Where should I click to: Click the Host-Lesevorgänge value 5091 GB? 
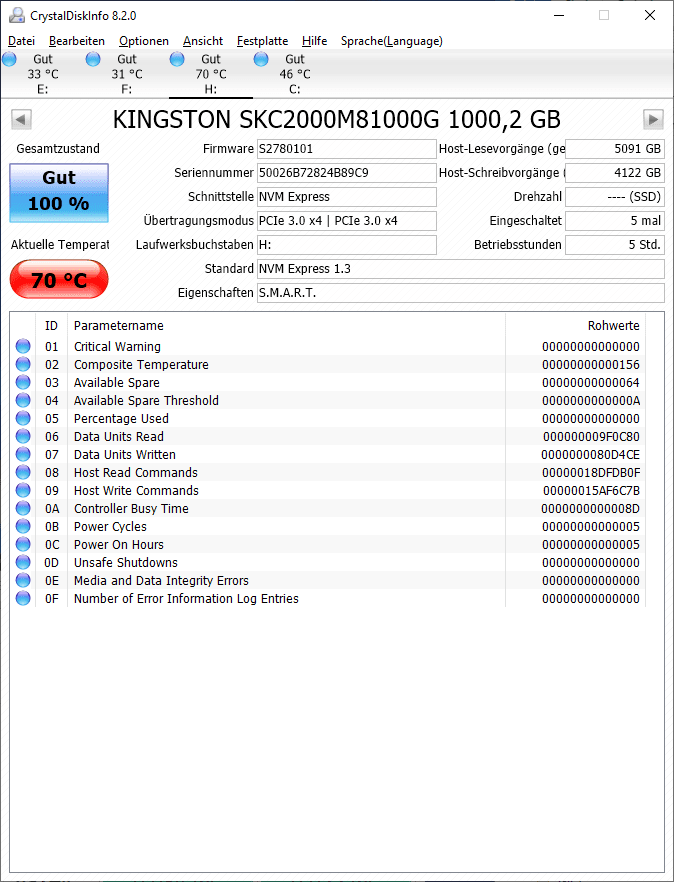615,149
